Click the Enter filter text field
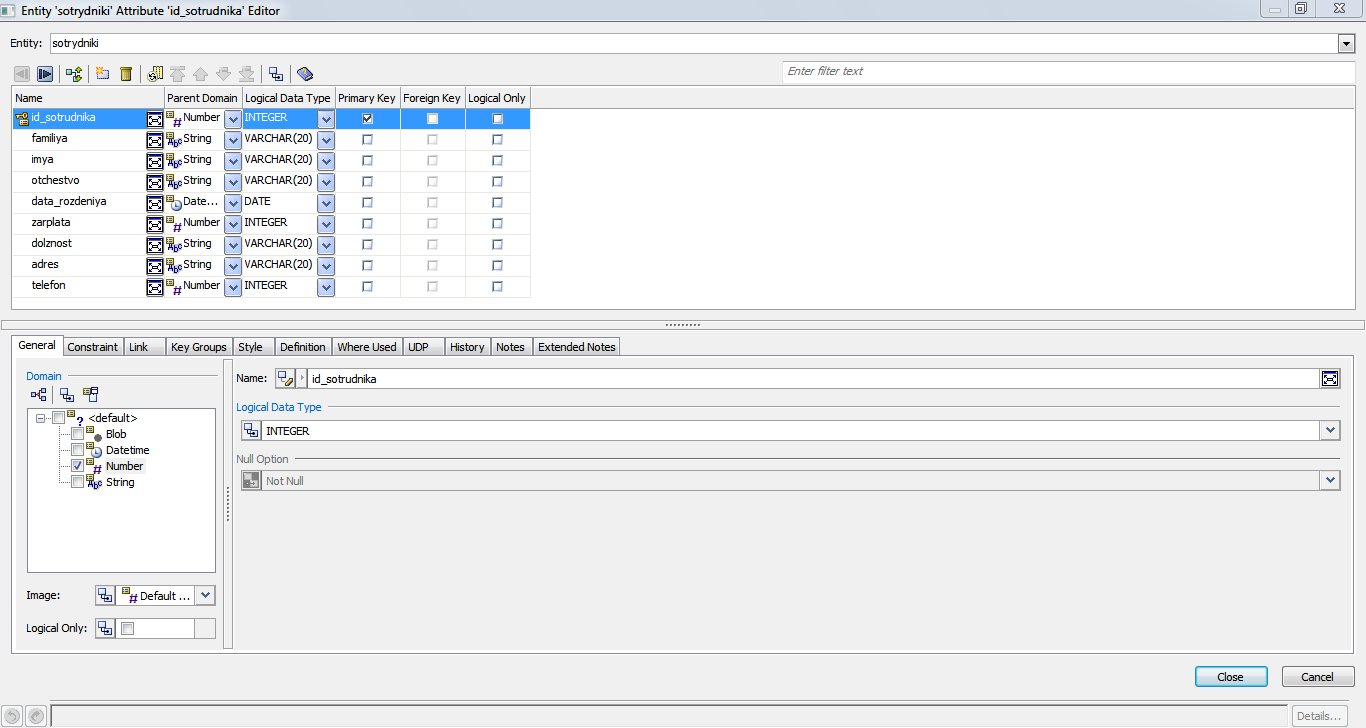Screen dimensions: 1366x728 click(x=1068, y=72)
